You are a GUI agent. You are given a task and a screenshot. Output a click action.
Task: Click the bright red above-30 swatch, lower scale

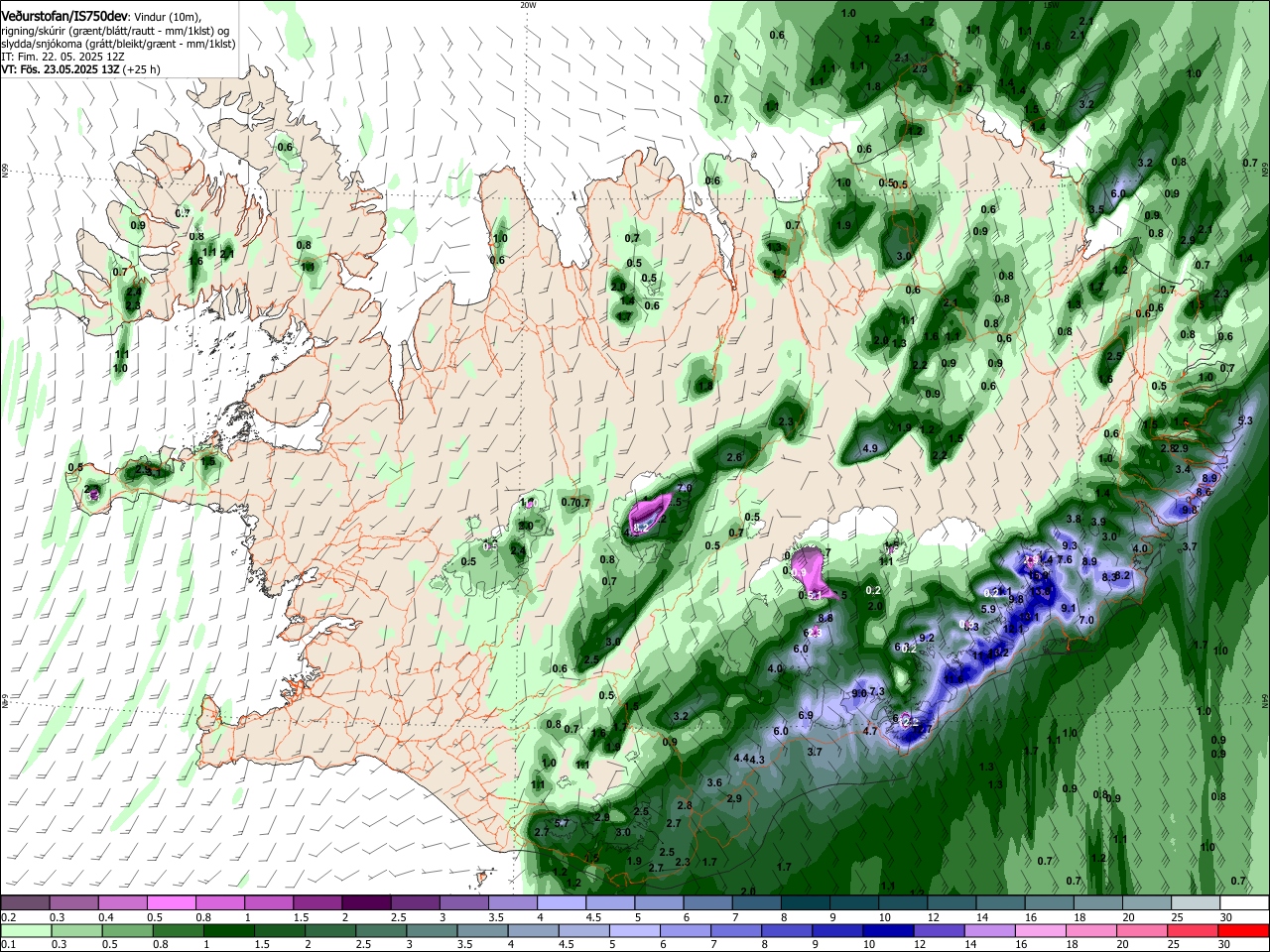[x=1244, y=930]
